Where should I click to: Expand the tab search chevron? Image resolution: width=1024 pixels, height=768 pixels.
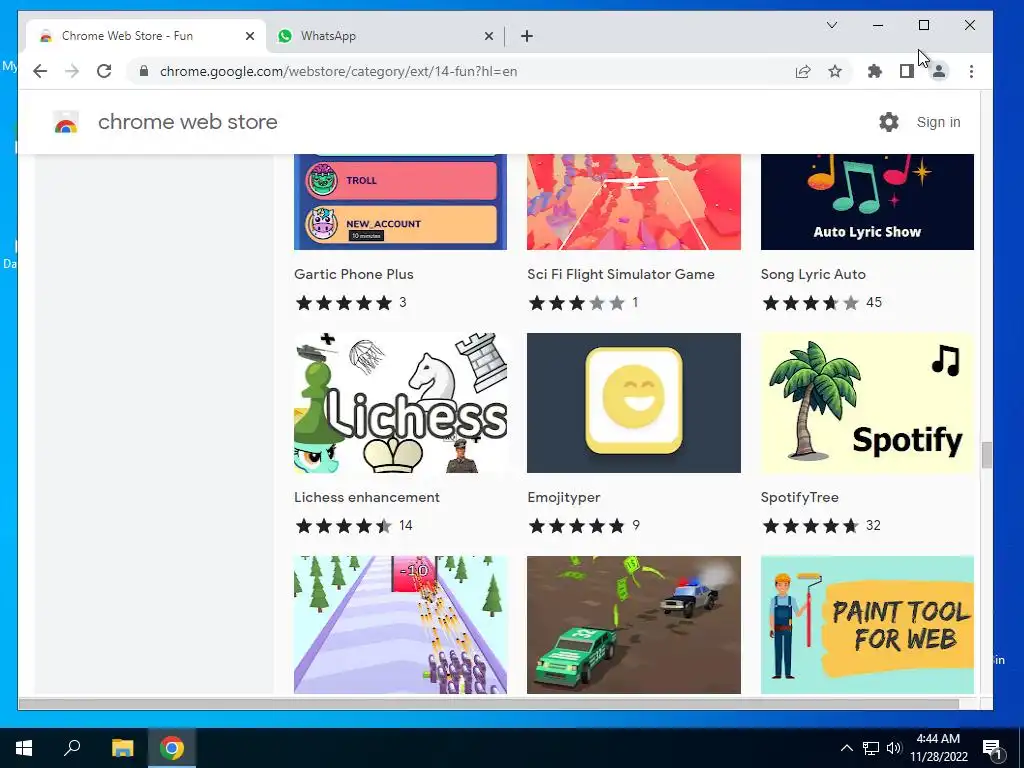point(831,25)
